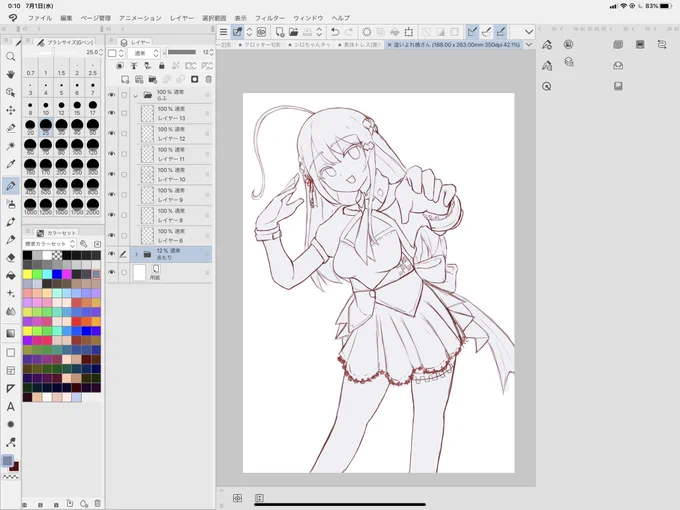Select the Figure rectangle tool
This screenshot has width=680, height=510.
point(11,353)
